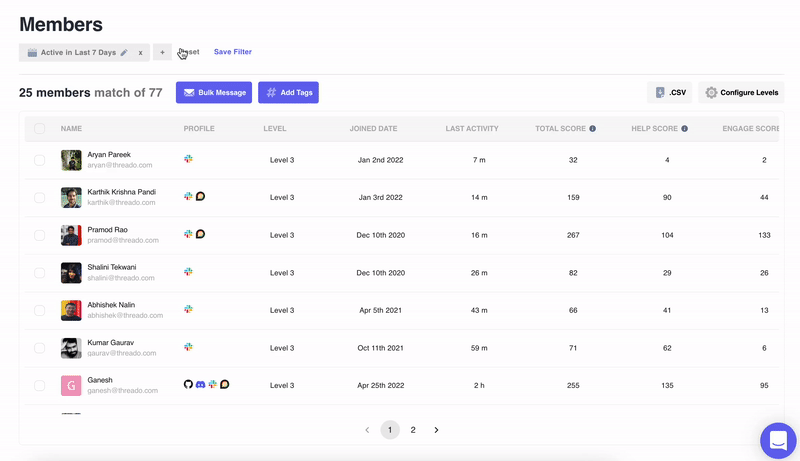
Task: Select Abhishek Nalin row checkbox
Action: coord(39,311)
